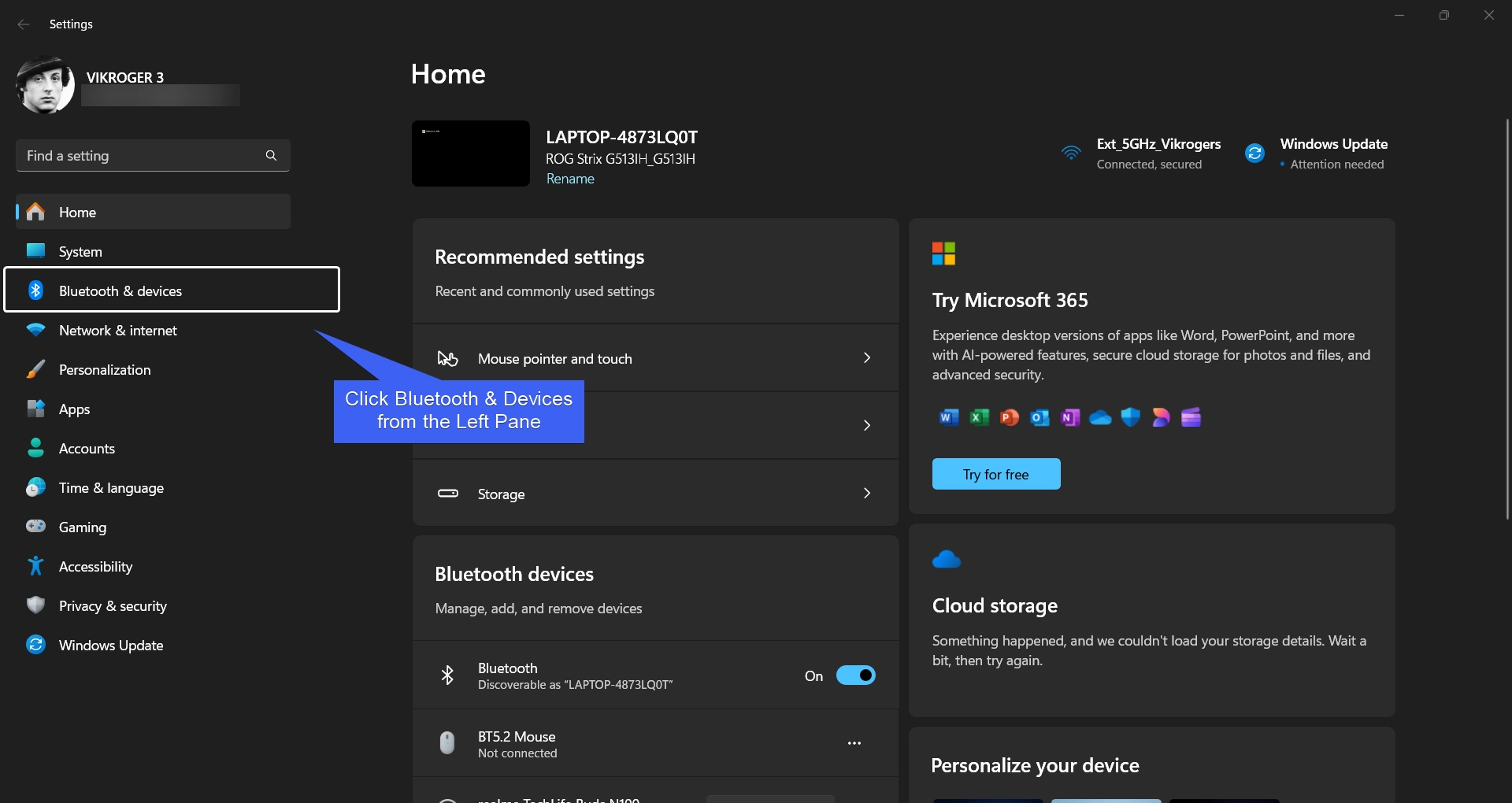Click the mouse pointer icon in recommended settings
1512x803 pixels.
coord(447,358)
